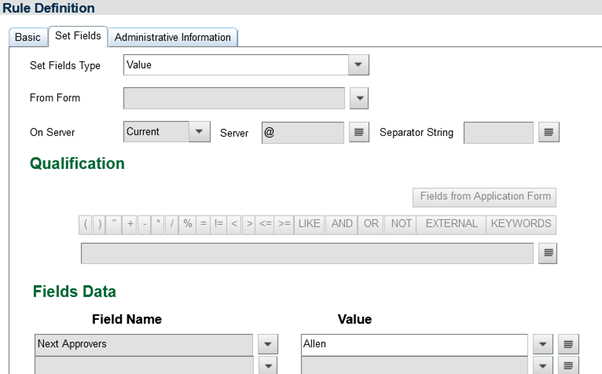Open the Qualification expression editor icon
Viewport: 602px width, 374px height.
tap(548, 253)
